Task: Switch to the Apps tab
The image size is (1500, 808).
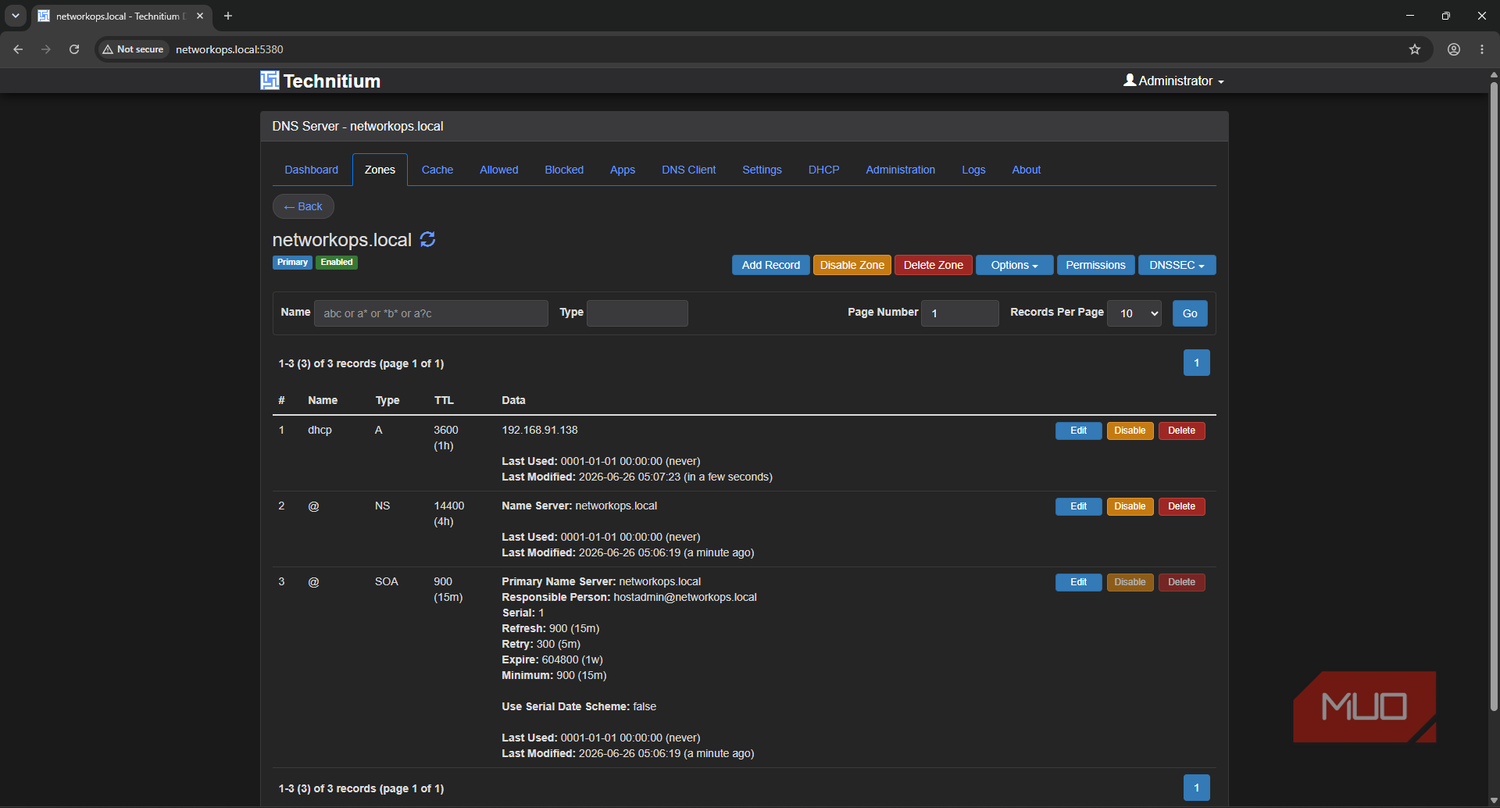Action: (622, 170)
